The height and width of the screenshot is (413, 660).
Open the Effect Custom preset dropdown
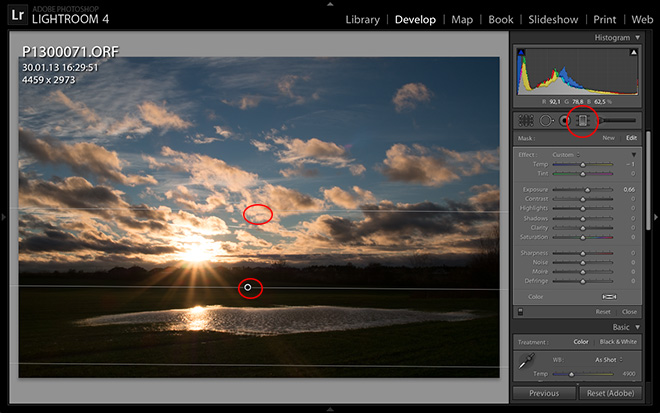point(566,155)
